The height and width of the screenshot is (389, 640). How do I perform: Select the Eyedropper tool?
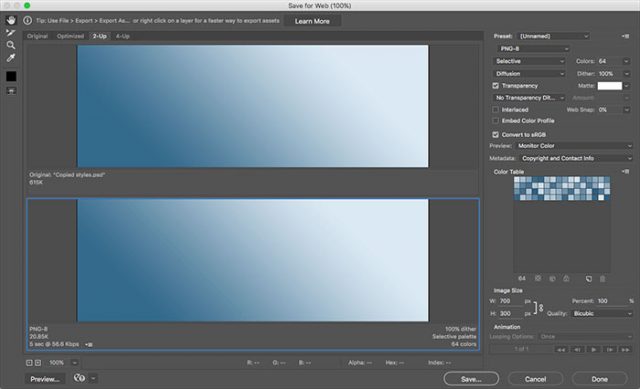point(11,58)
